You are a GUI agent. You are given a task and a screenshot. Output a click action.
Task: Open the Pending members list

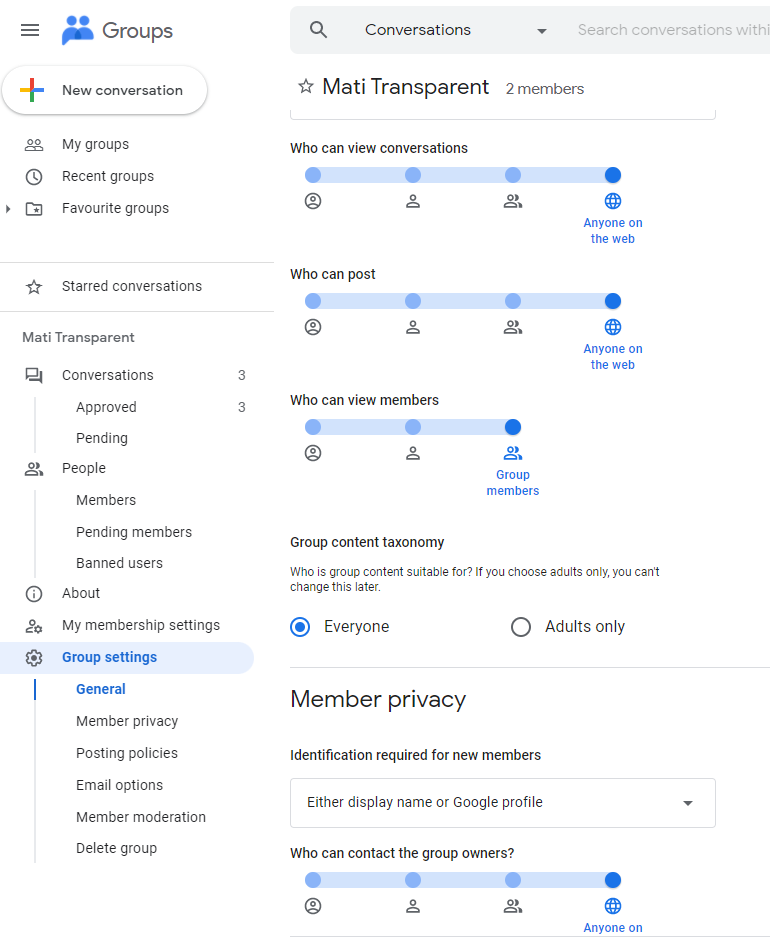coord(134,532)
